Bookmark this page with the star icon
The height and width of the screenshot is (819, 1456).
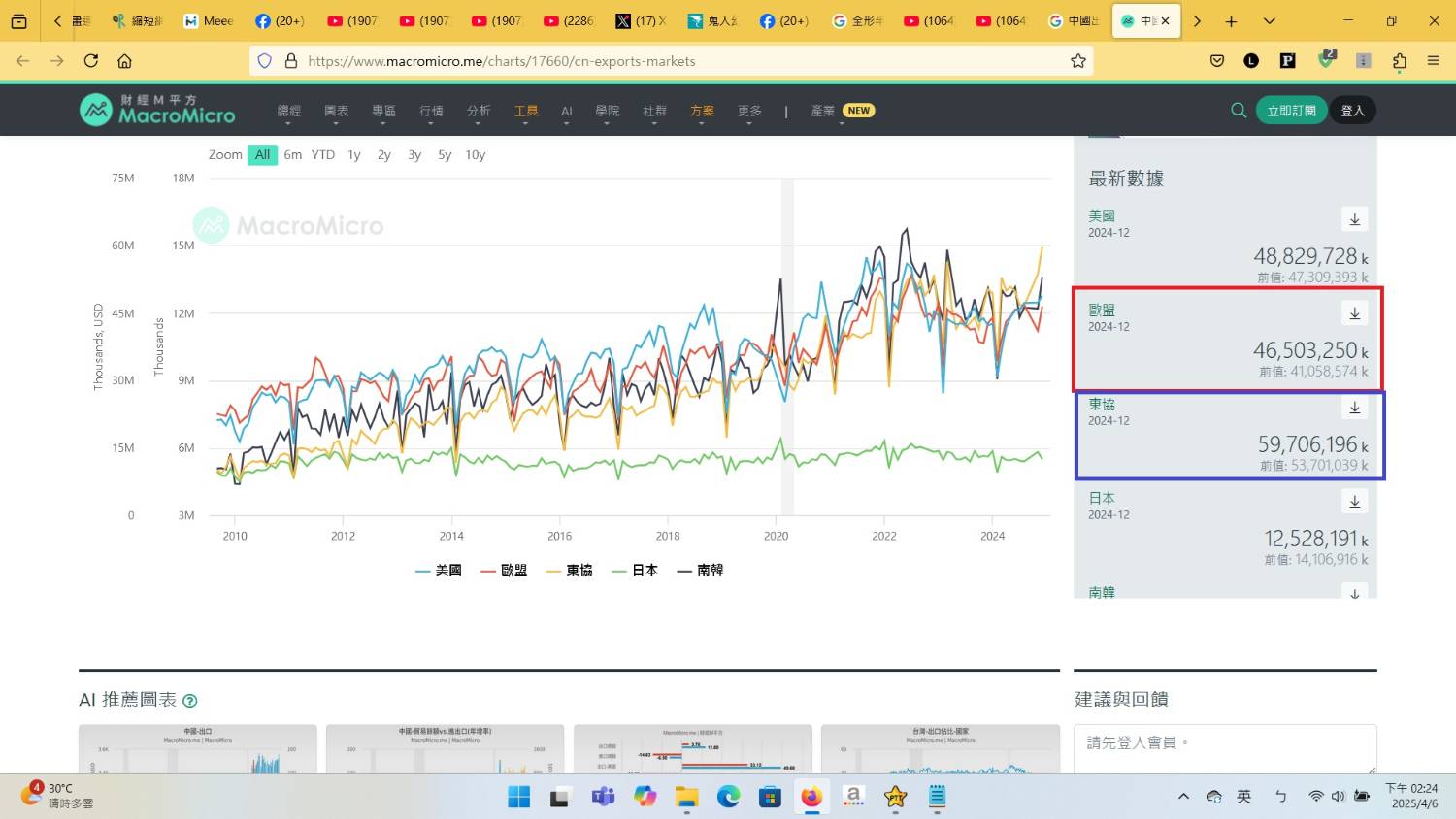point(1077,61)
